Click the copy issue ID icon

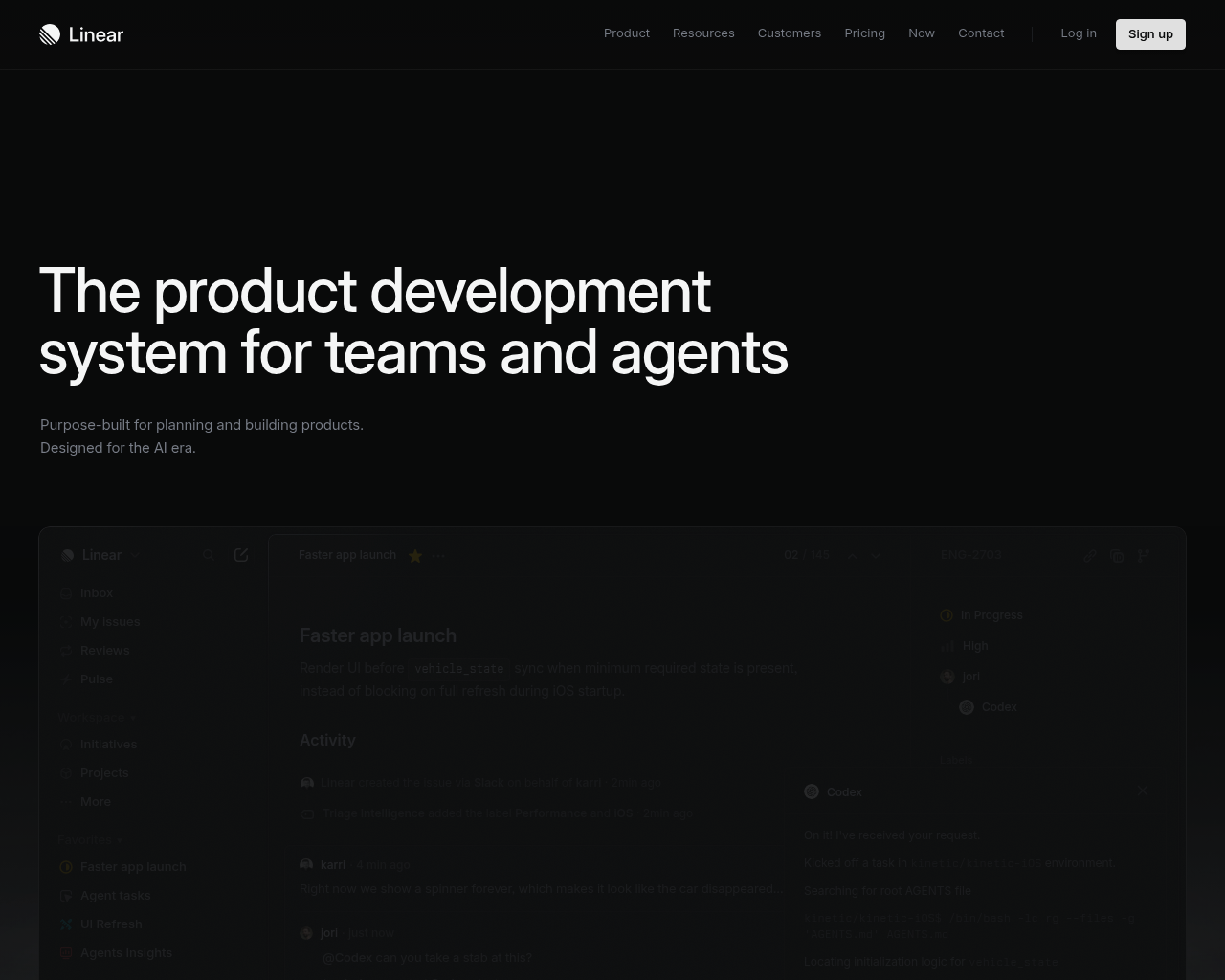1117,555
